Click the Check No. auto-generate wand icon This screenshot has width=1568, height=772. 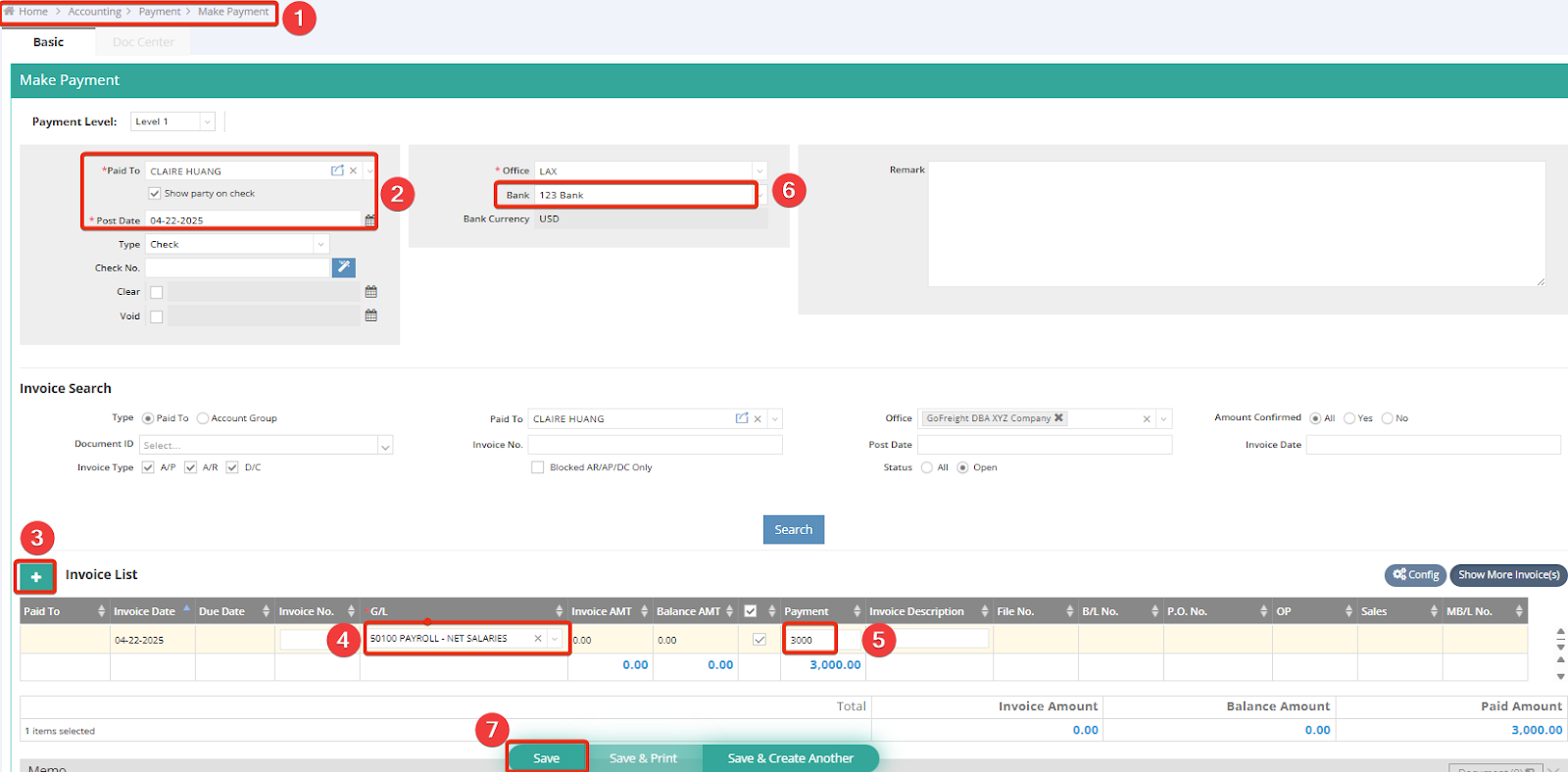pyautogui.click(x=343, y=267)
